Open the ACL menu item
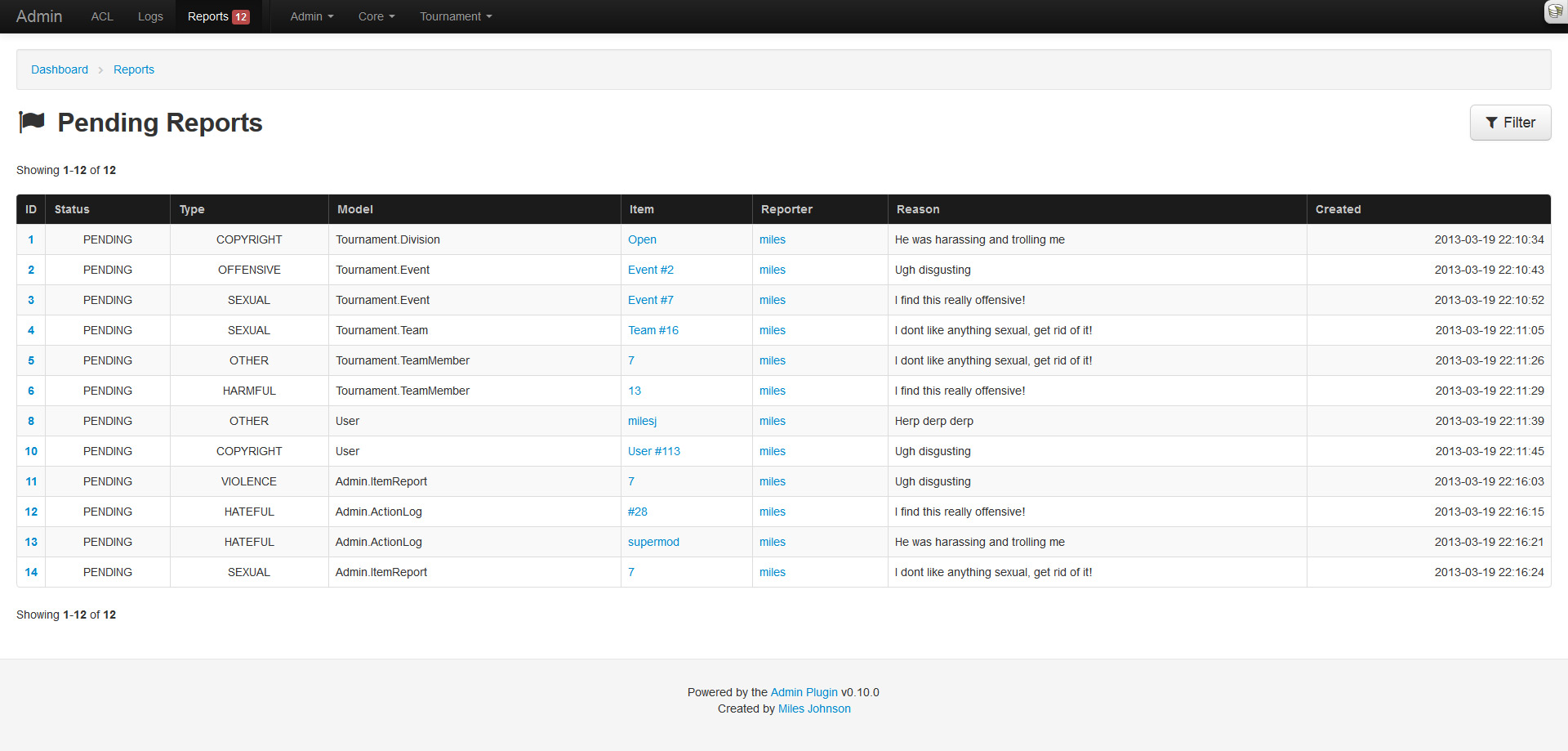 tap(102, 16)
